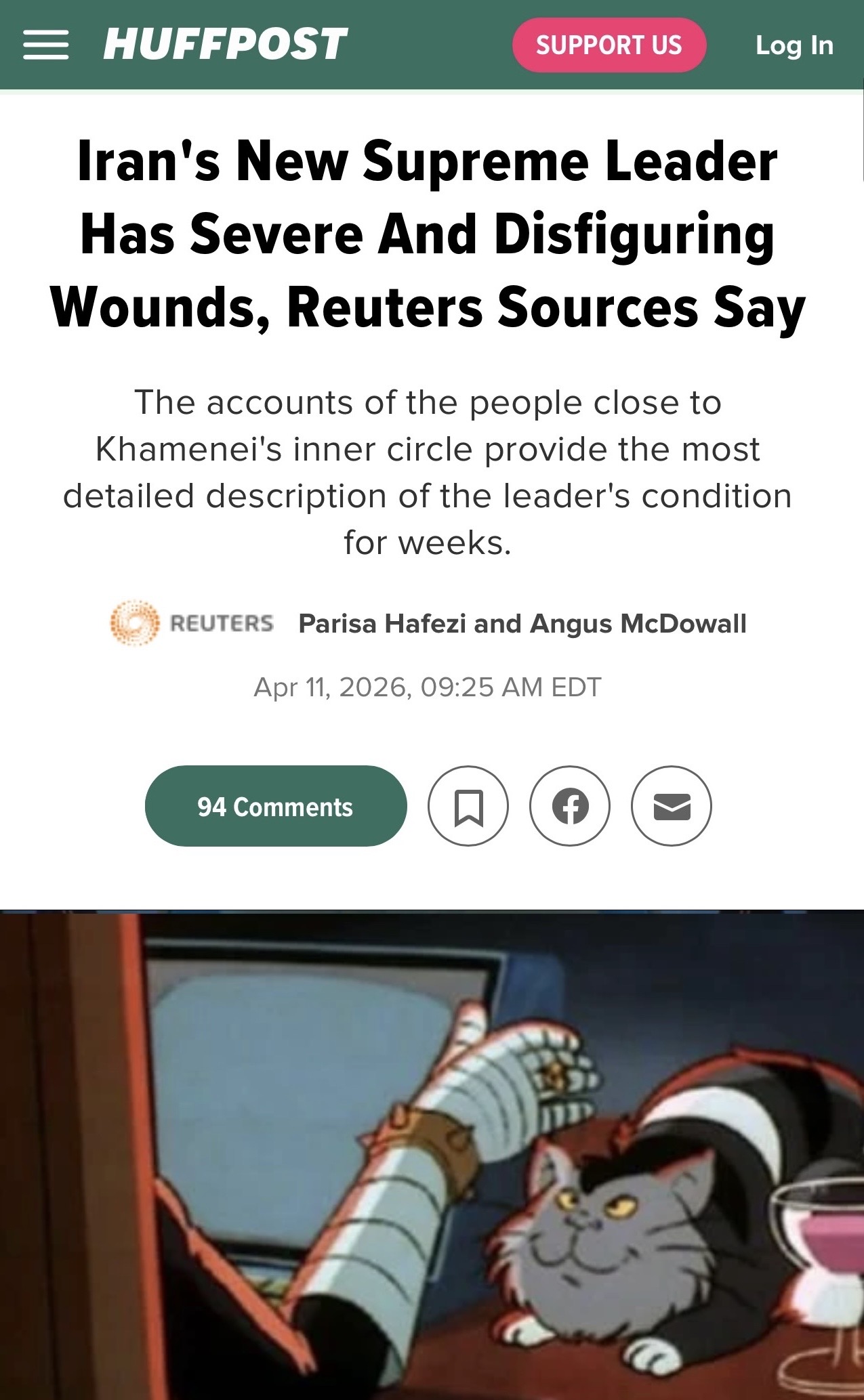The image size is (864, 1400).
Task: Click the HuffPost logo
Action: [225, 45]
